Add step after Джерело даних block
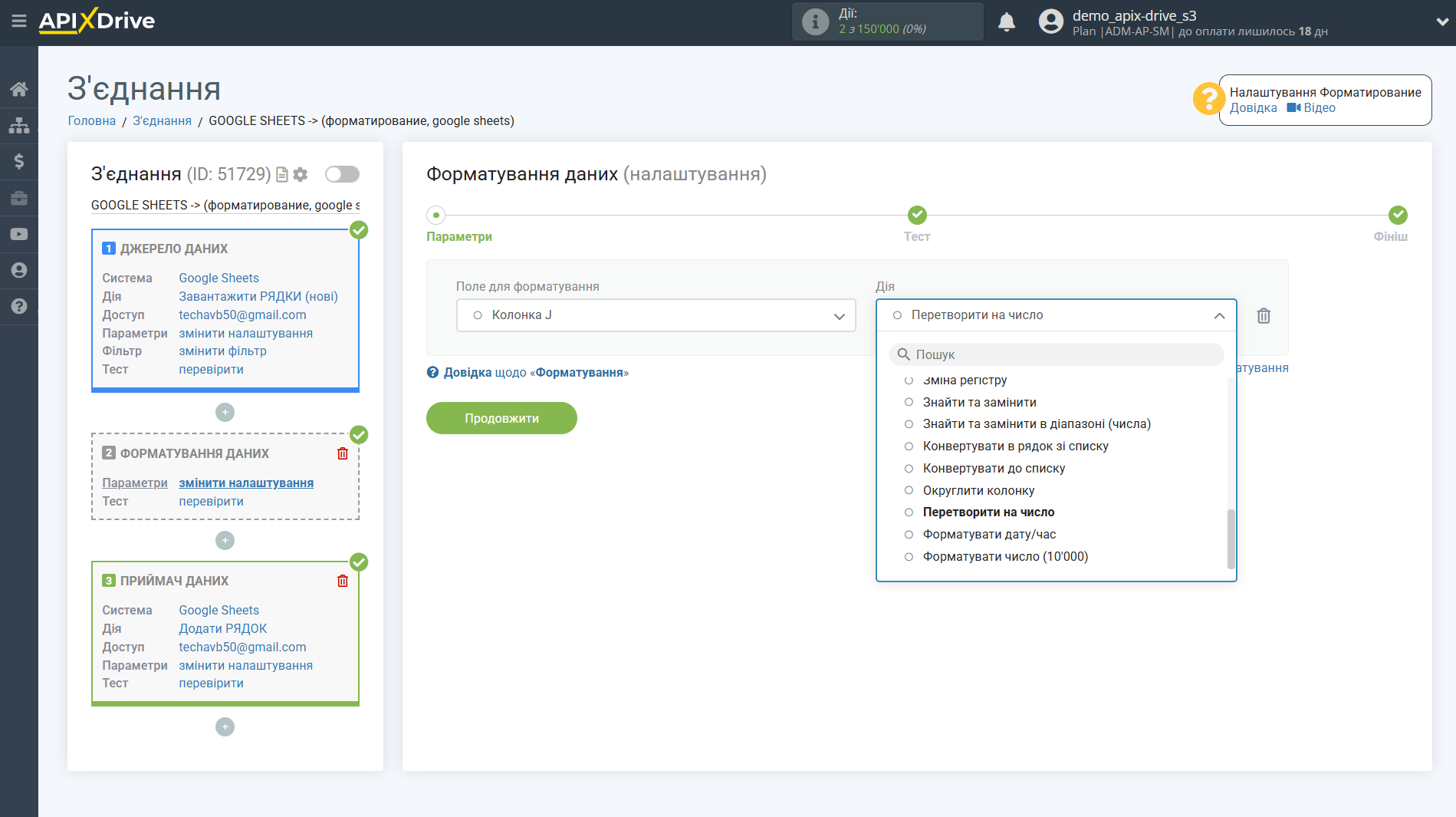This screenshot has height=817, width=1456. tap(225, 413)
